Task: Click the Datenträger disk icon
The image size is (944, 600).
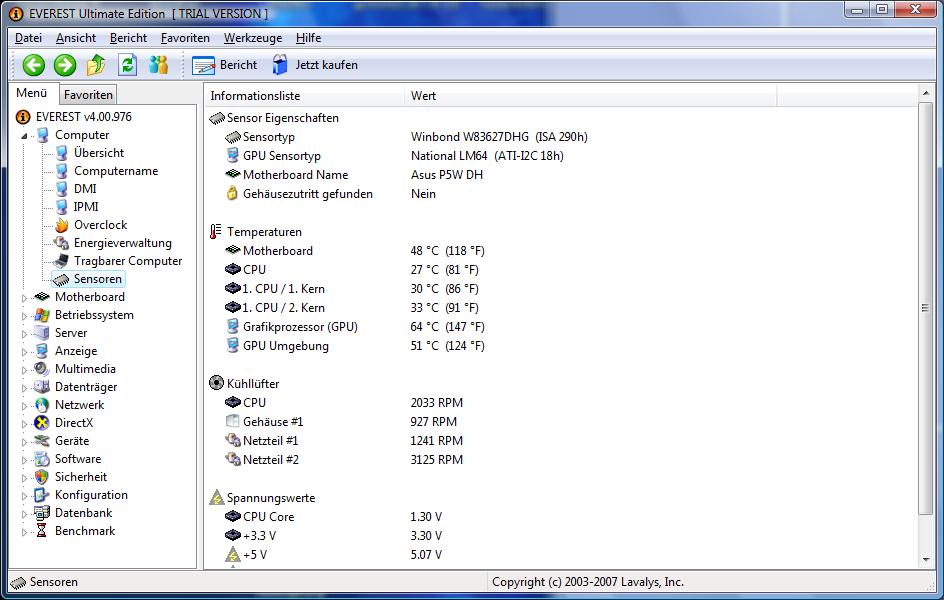Action: click(42, 387)
